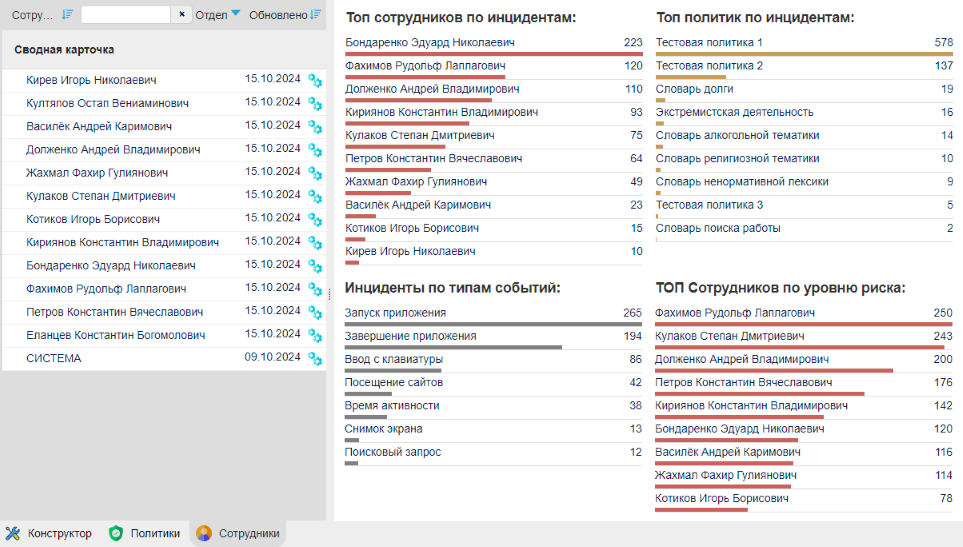Open settings gears for Култяпов Остап Вениаминович
Viewport: 963px width, 547px height.
(315, 104)
